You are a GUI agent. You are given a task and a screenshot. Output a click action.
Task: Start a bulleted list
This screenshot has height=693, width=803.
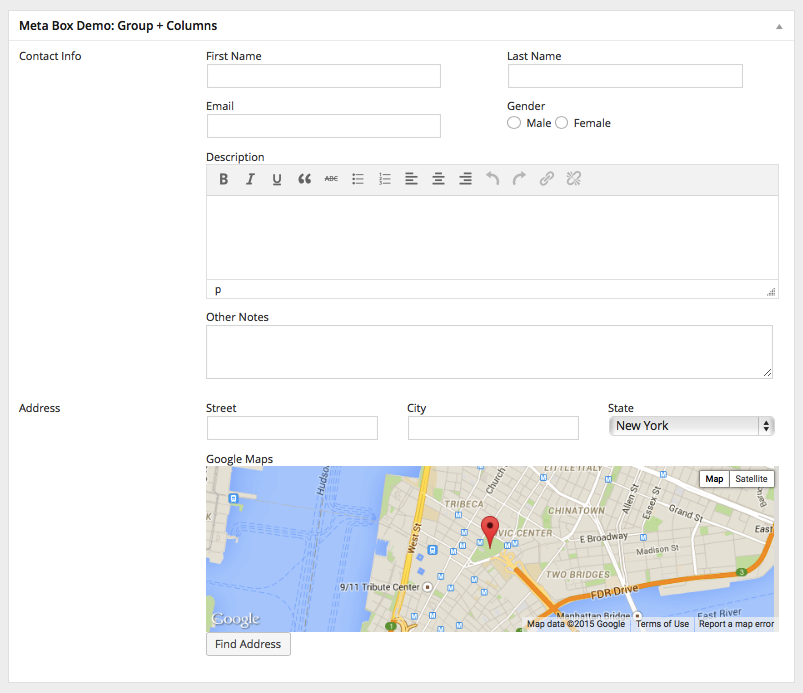click(x=358, y=179)
